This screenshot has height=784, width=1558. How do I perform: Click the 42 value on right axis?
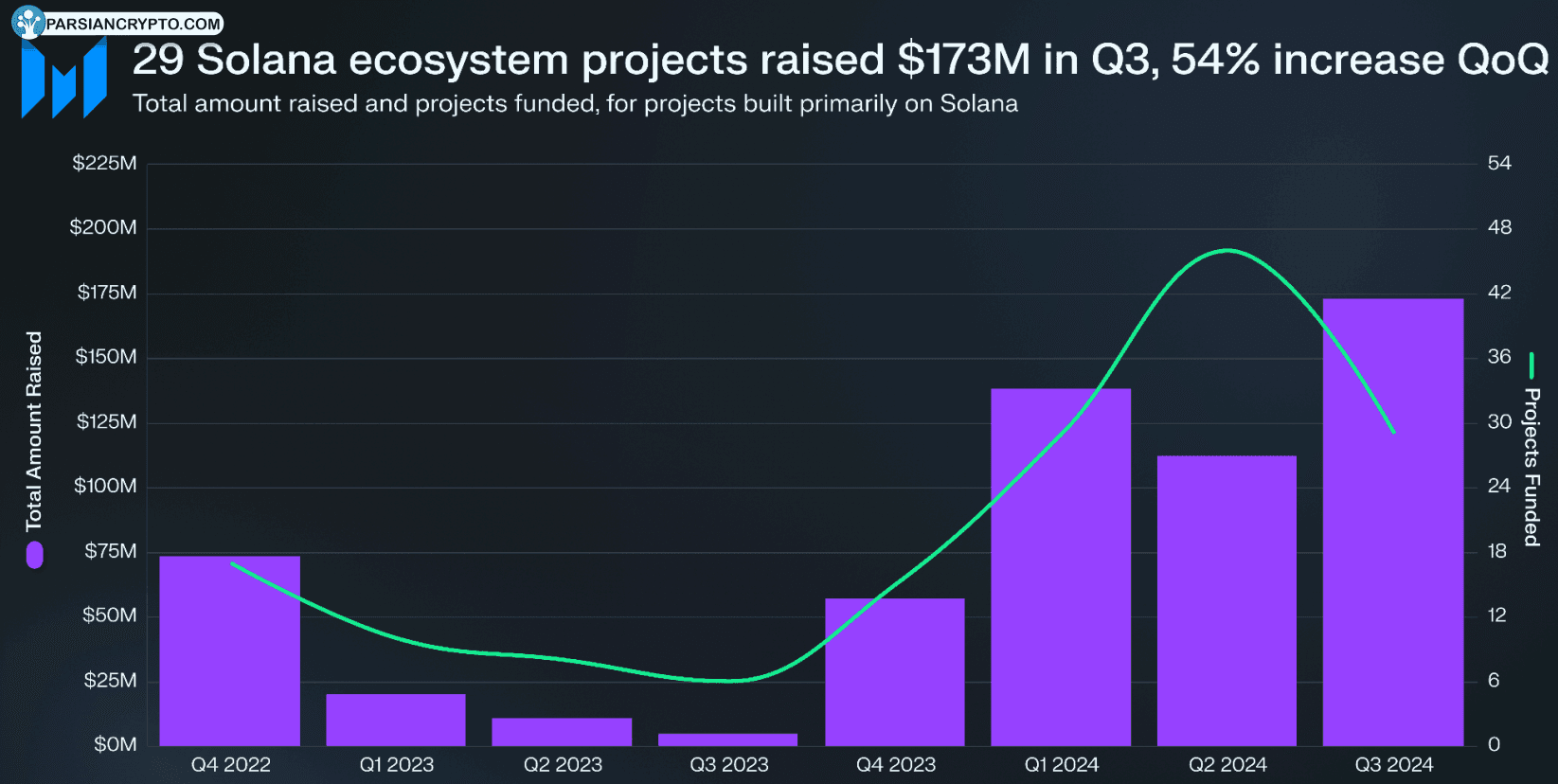tap(1499, 293)
